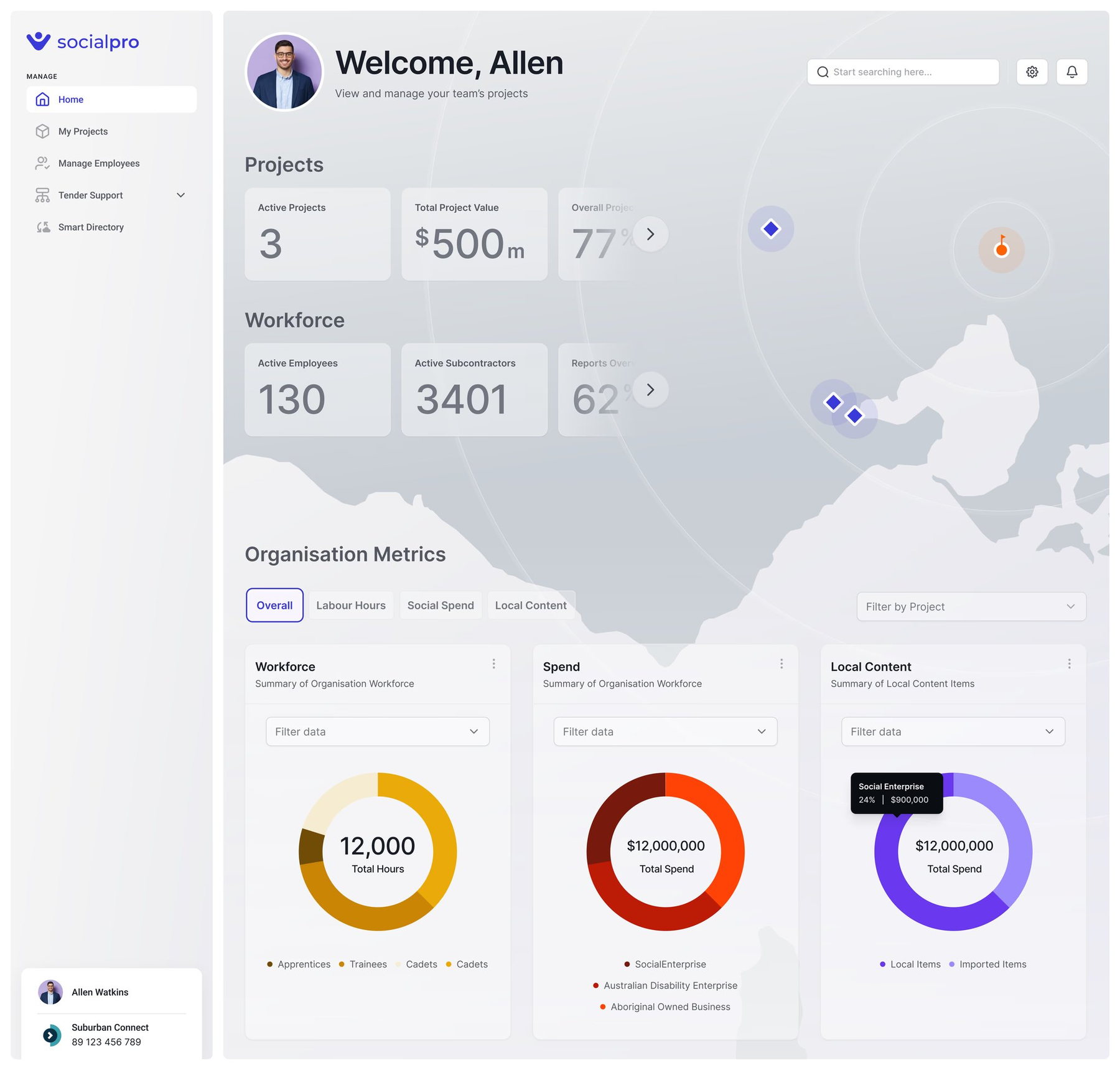Click the Manage Employees person icon

tap(42, 163)
